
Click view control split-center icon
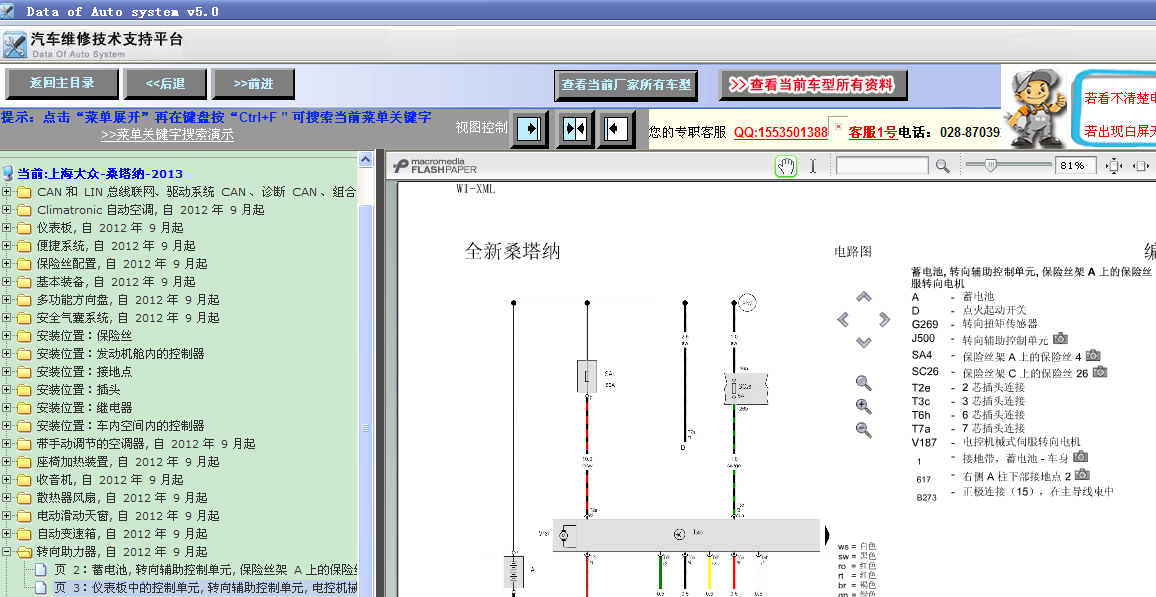[574, 129]
